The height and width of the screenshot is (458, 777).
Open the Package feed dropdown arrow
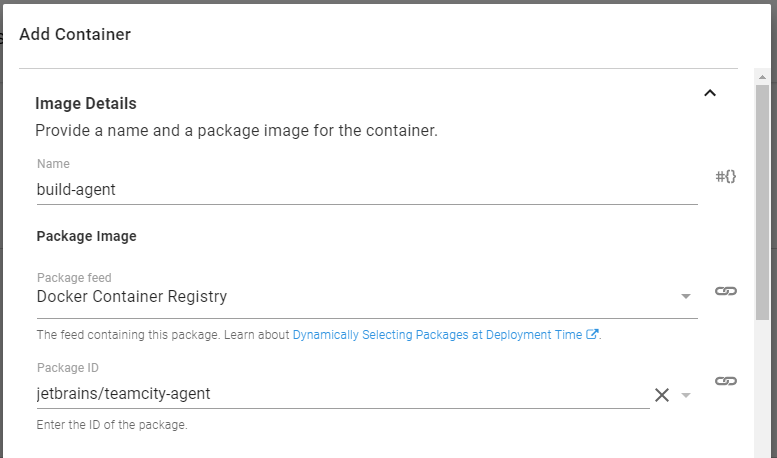click(x=686, y=297)
